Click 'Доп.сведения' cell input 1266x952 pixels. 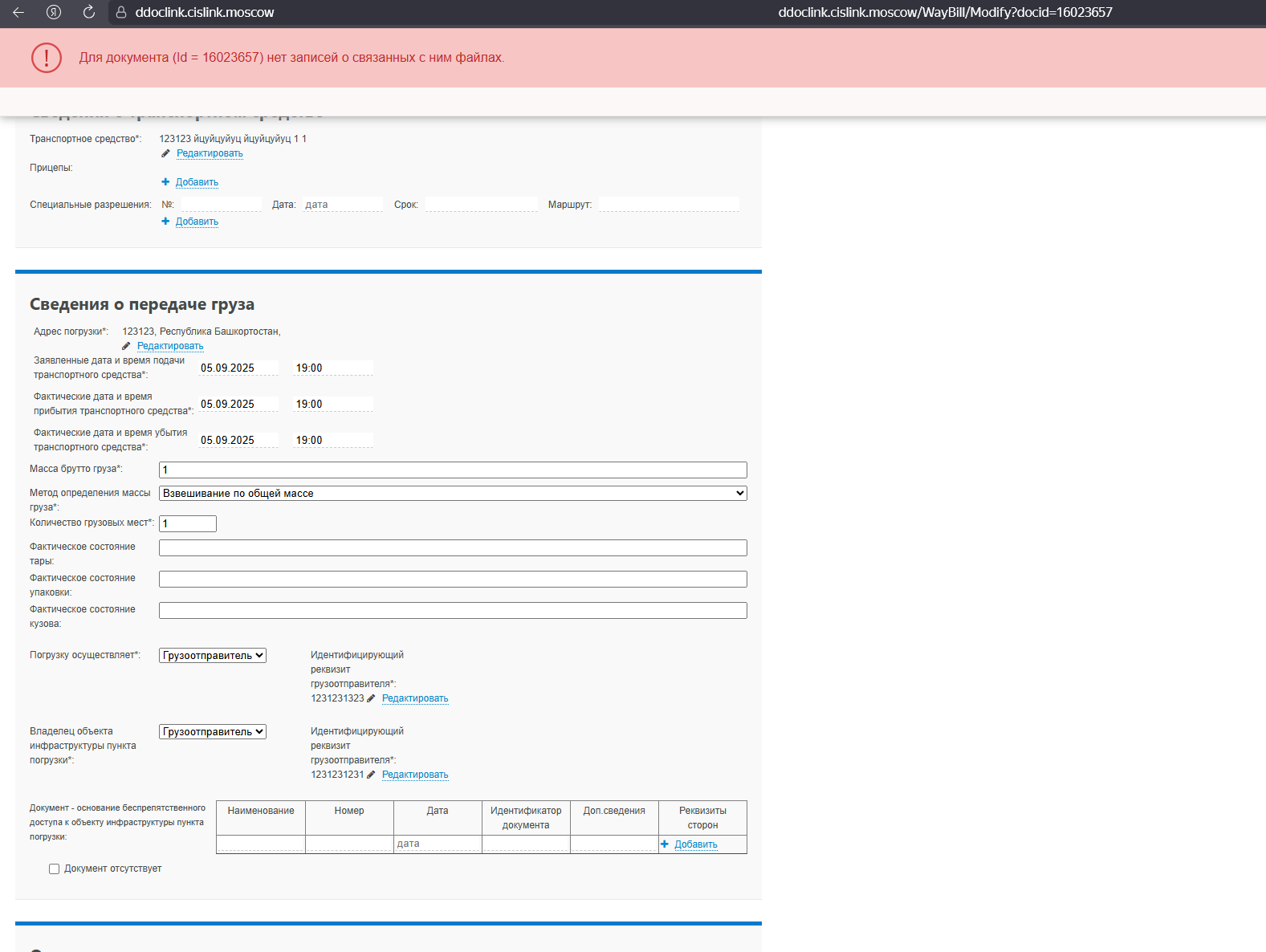[614, 844]
